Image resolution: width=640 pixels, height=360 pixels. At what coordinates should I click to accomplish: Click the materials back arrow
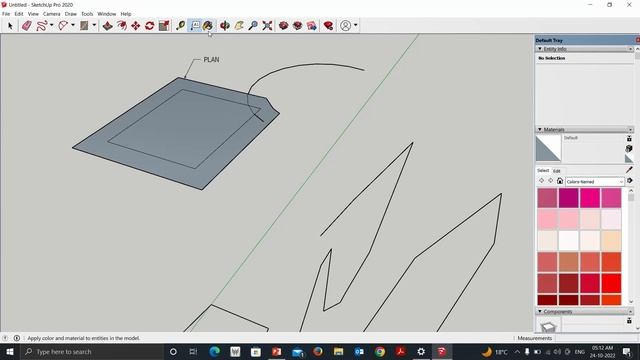pyautogui.click(x=542, y=181)
